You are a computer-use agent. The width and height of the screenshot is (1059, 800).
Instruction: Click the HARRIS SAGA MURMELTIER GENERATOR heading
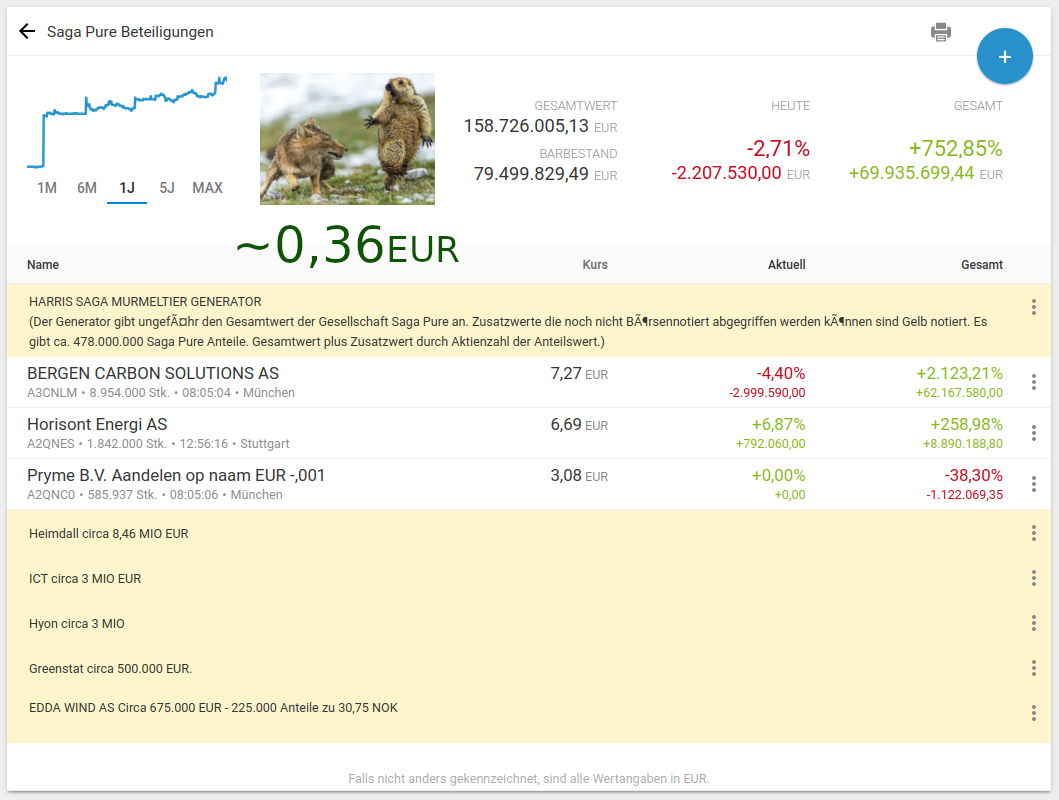(145, 302)
